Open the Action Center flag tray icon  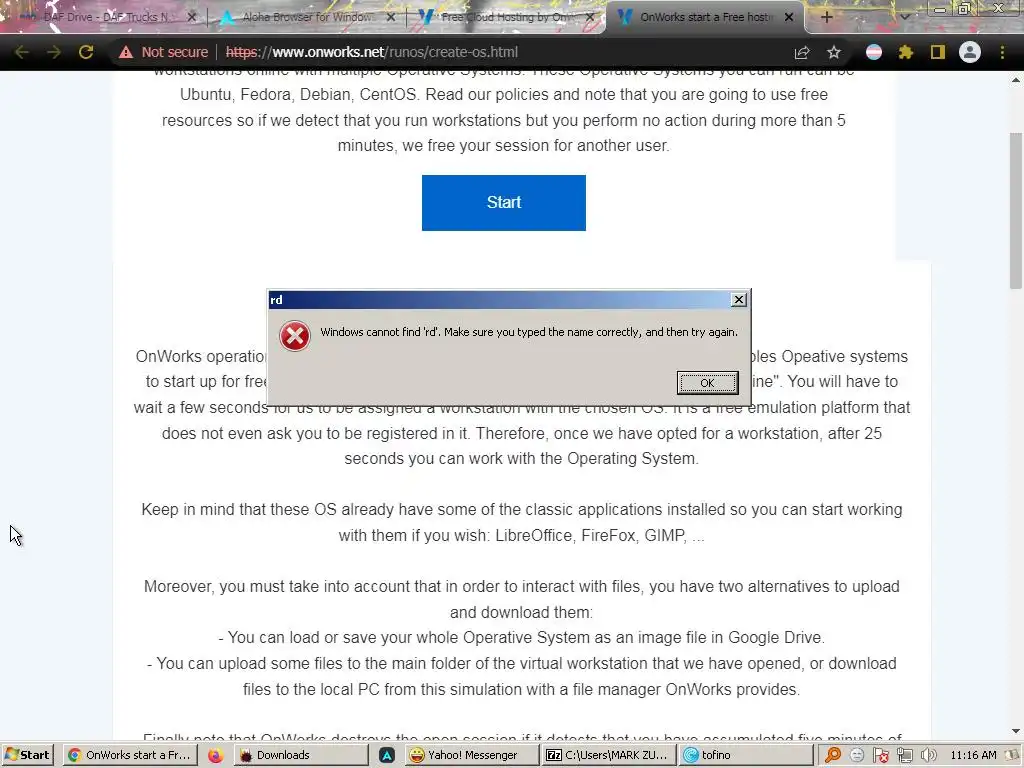point(880,755)
